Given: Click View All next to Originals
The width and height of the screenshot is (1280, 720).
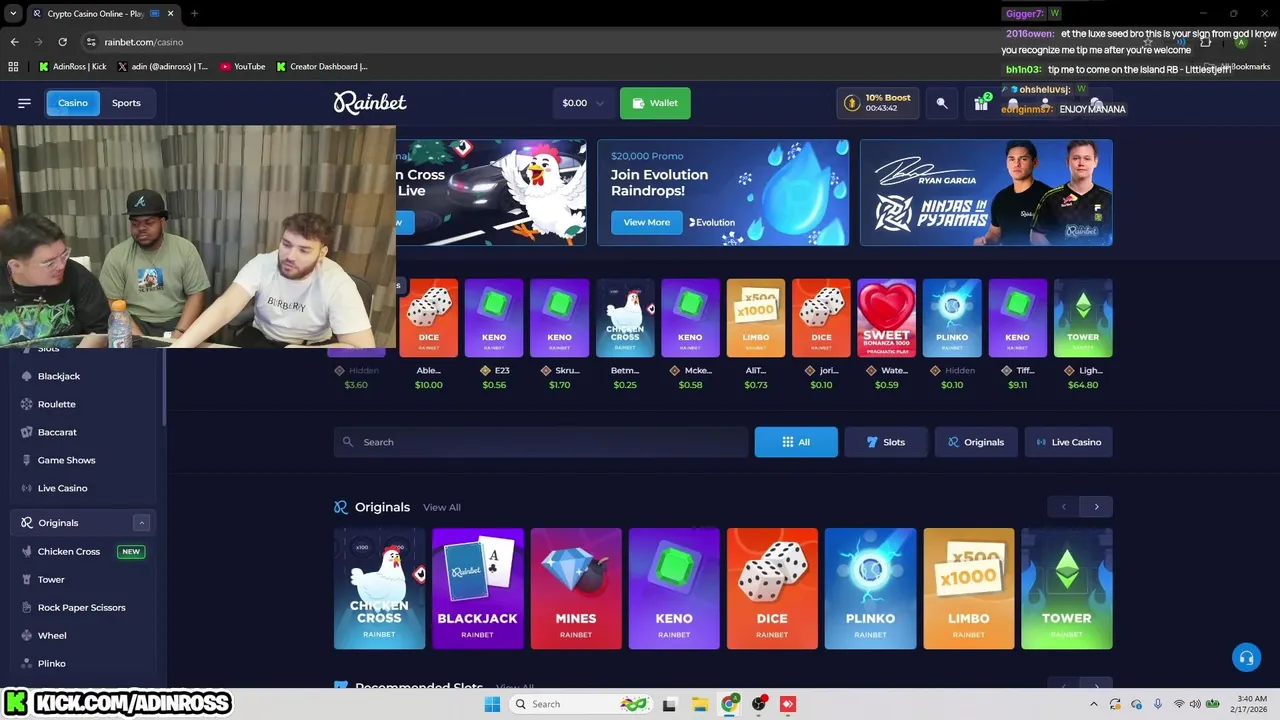Looking at the screenshot, I should point(442,508).
